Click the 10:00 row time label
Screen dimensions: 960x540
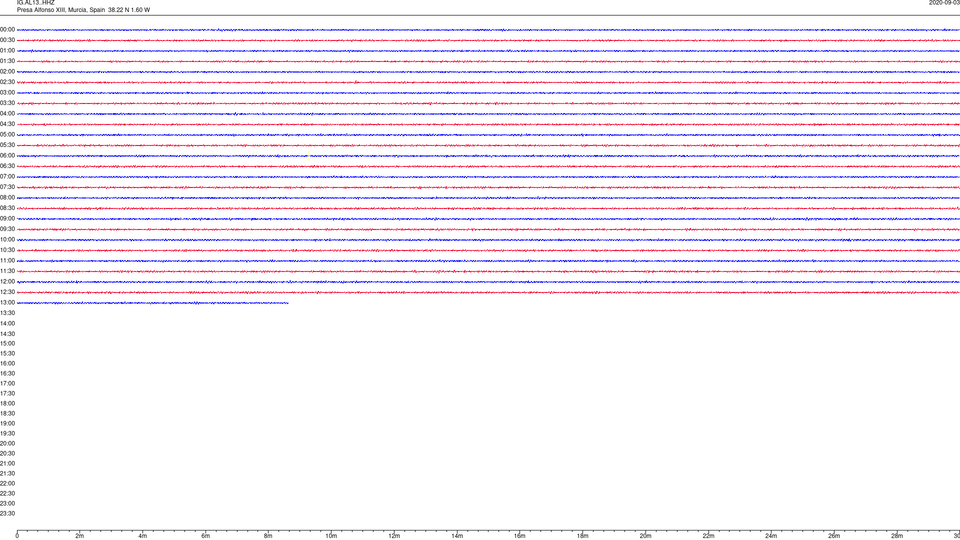pyautogui.click(x=7, y=240)
